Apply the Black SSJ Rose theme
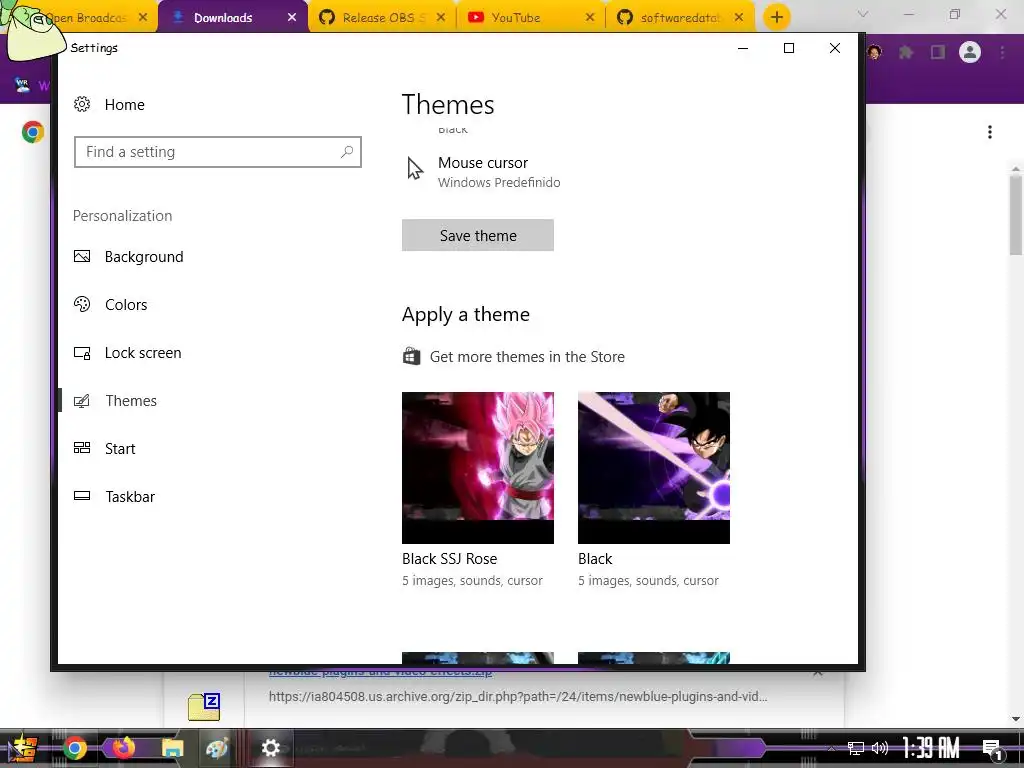1024x768 pixels. click(477, 468)
